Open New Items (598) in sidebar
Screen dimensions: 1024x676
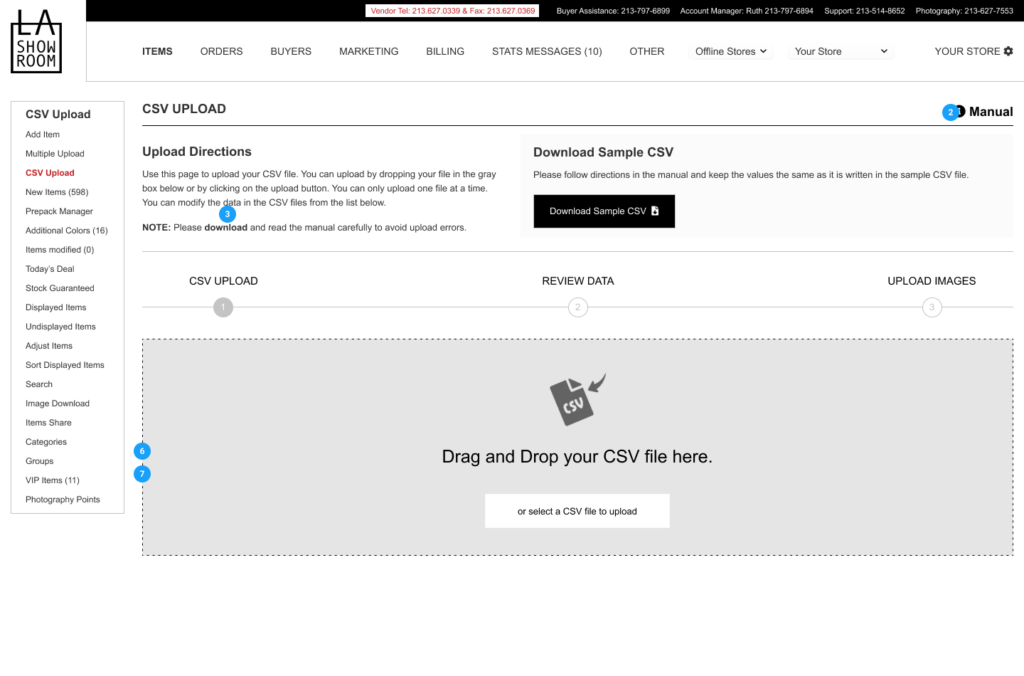(x=57, y=192)
